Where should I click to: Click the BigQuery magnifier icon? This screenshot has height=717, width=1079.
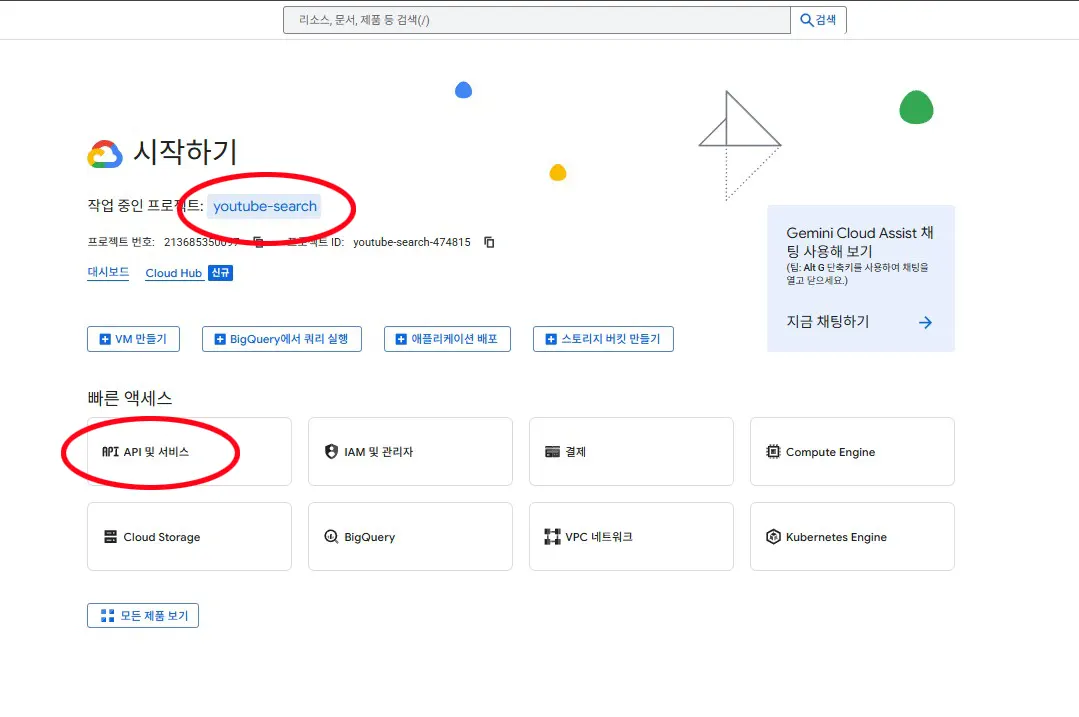point(331,536)
